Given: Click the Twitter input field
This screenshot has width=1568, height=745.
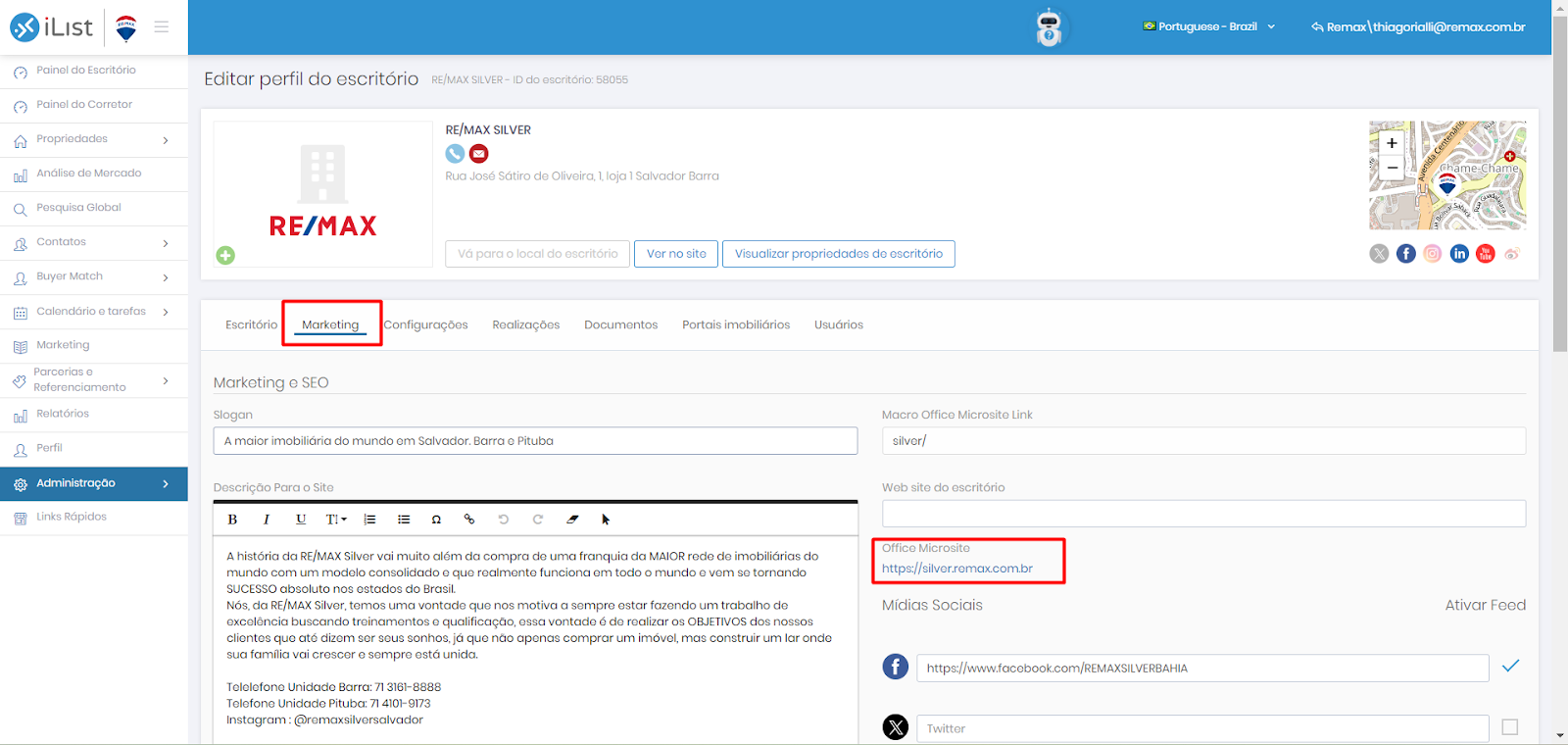Looking at the screenshot, I should coord(1202,728).
